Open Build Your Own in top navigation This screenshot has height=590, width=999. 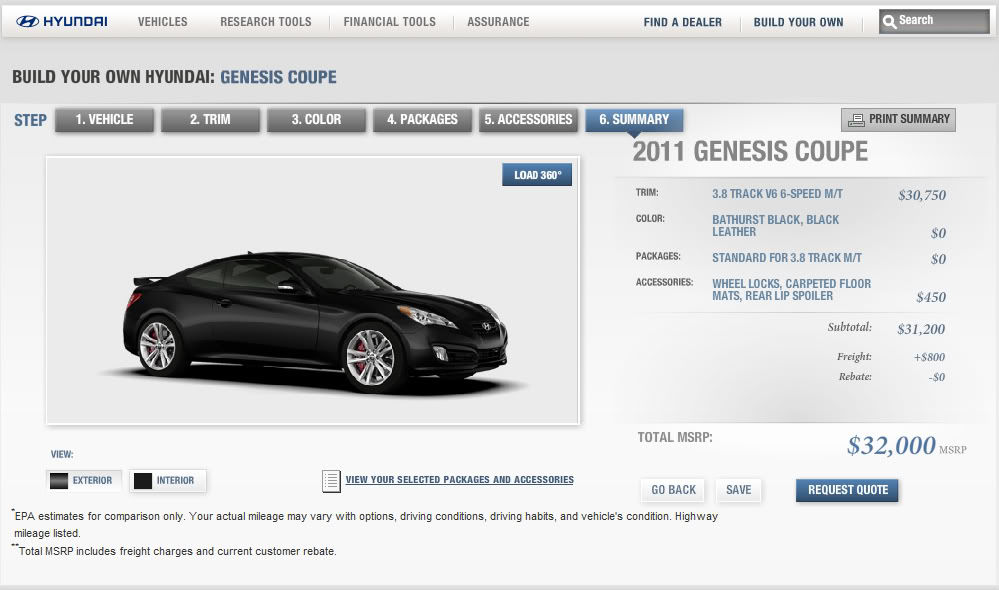coord(798,22)
